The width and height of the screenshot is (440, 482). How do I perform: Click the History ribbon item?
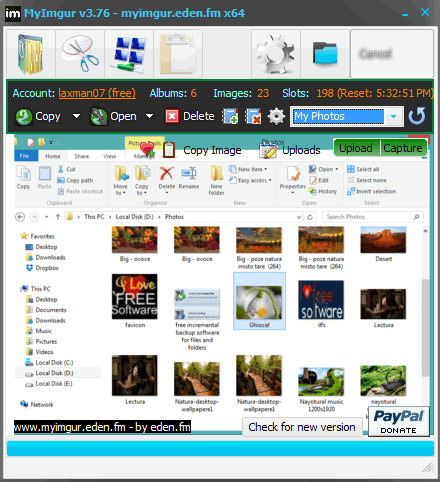pyautogui.click(x=323, y=191)
